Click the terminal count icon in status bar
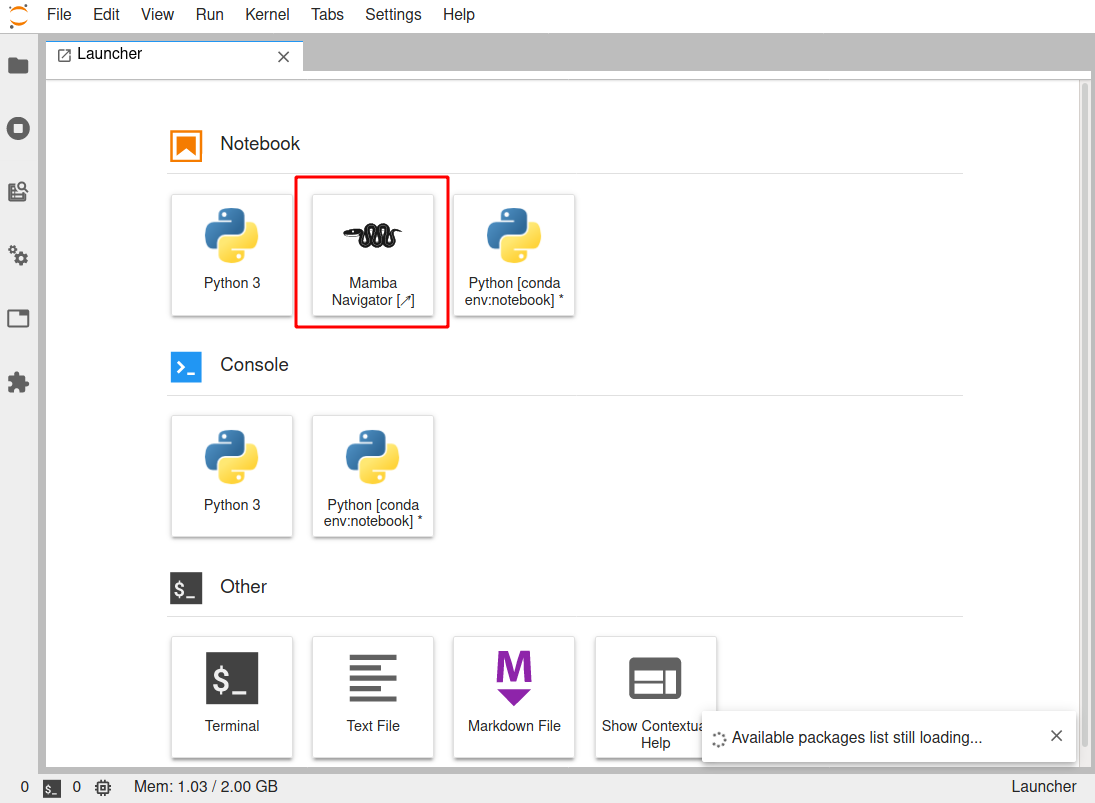This screenshot has height=803, width=1095. point(52,788)
